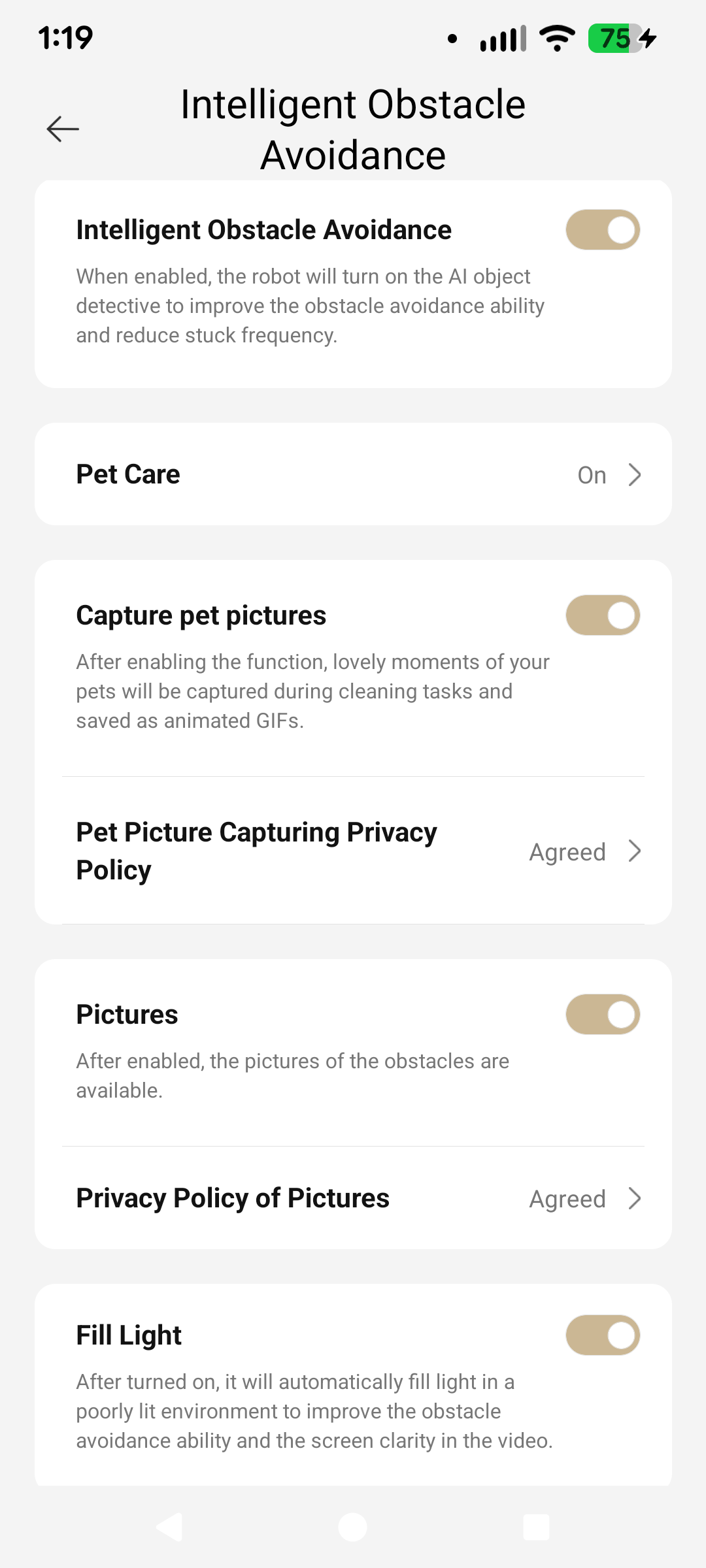
Task: Tap the notification dot in status bar
Action: pos(452,39)
